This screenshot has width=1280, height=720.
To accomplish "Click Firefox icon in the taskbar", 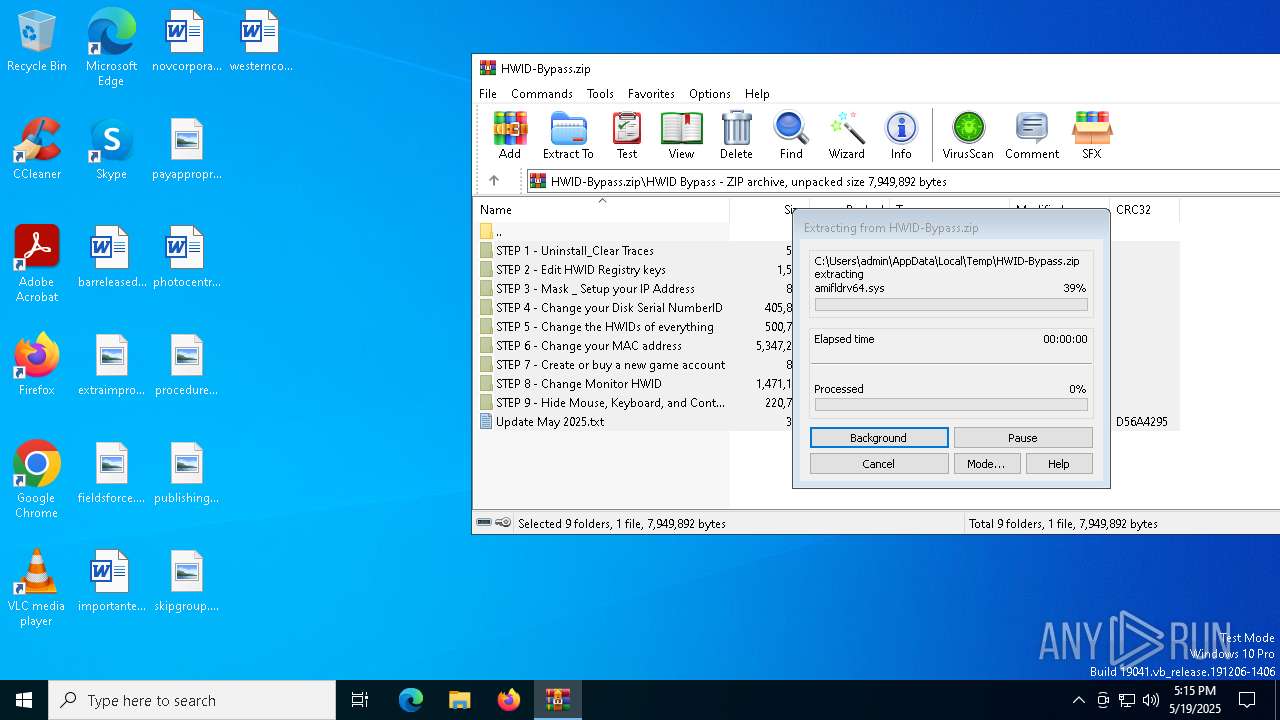I will click(x=509, y=700).
